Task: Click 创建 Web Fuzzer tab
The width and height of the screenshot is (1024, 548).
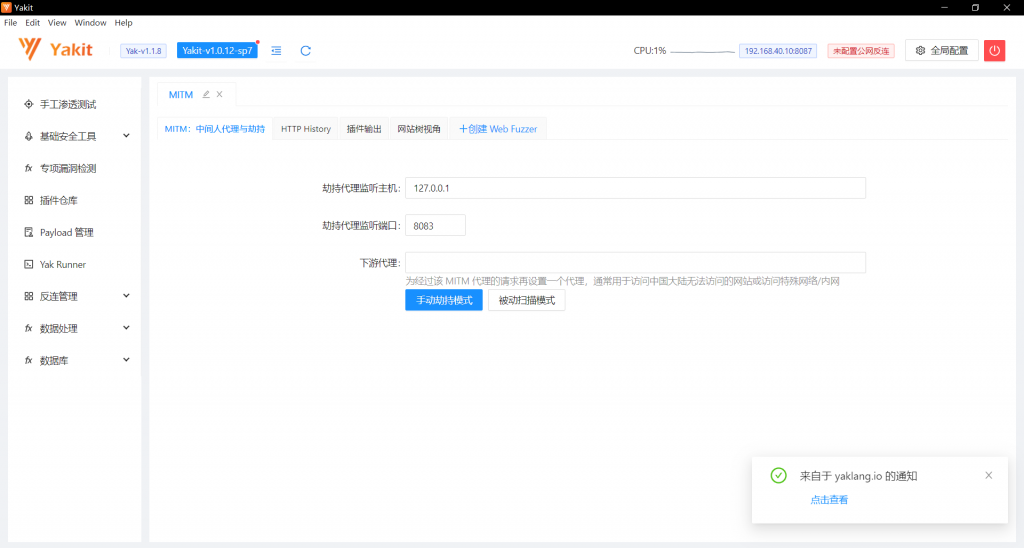Action: point(498,129)
